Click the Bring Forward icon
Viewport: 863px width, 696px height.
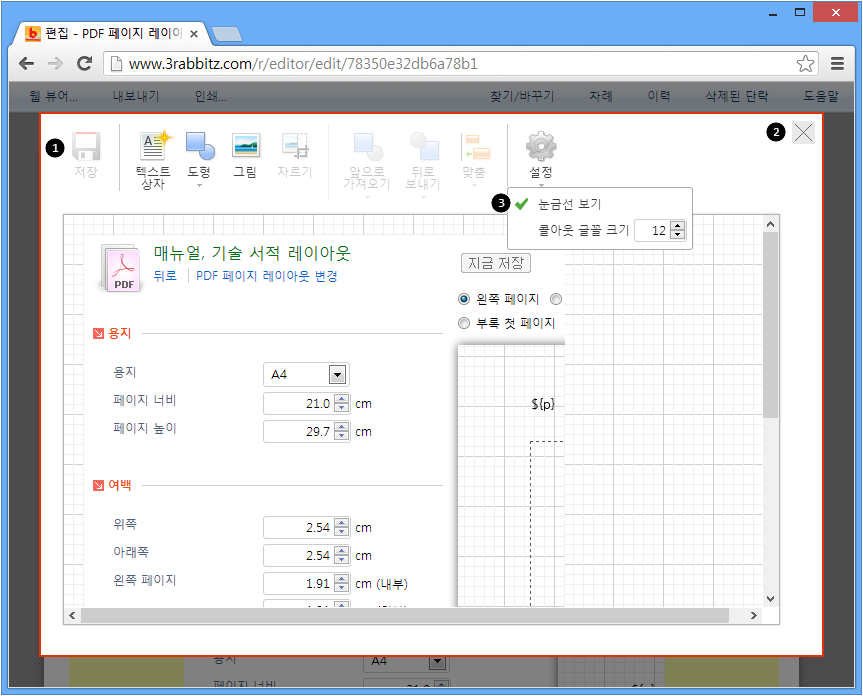pos(366,148)
